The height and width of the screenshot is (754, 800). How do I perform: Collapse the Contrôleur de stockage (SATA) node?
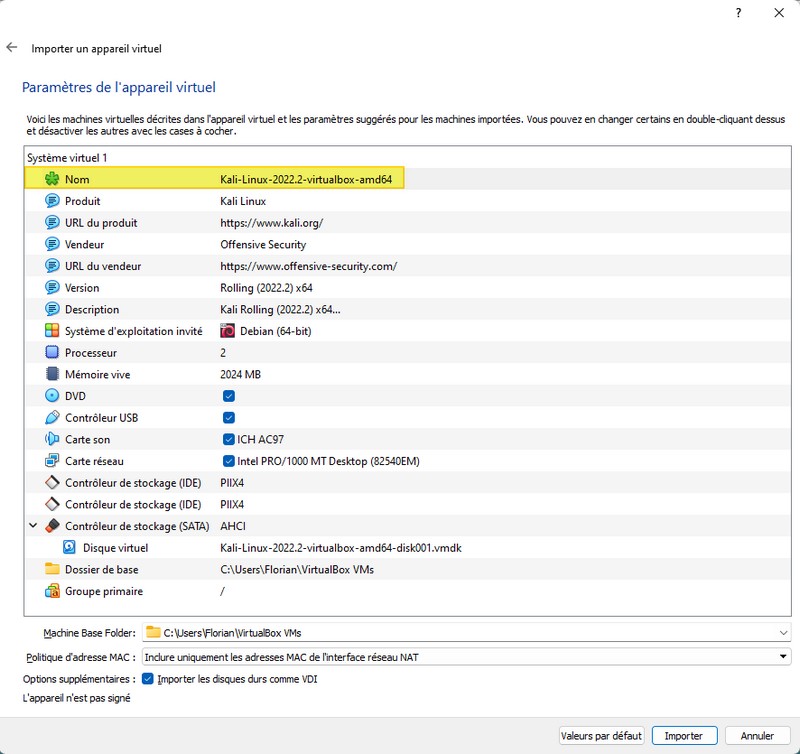click(33, 525)
